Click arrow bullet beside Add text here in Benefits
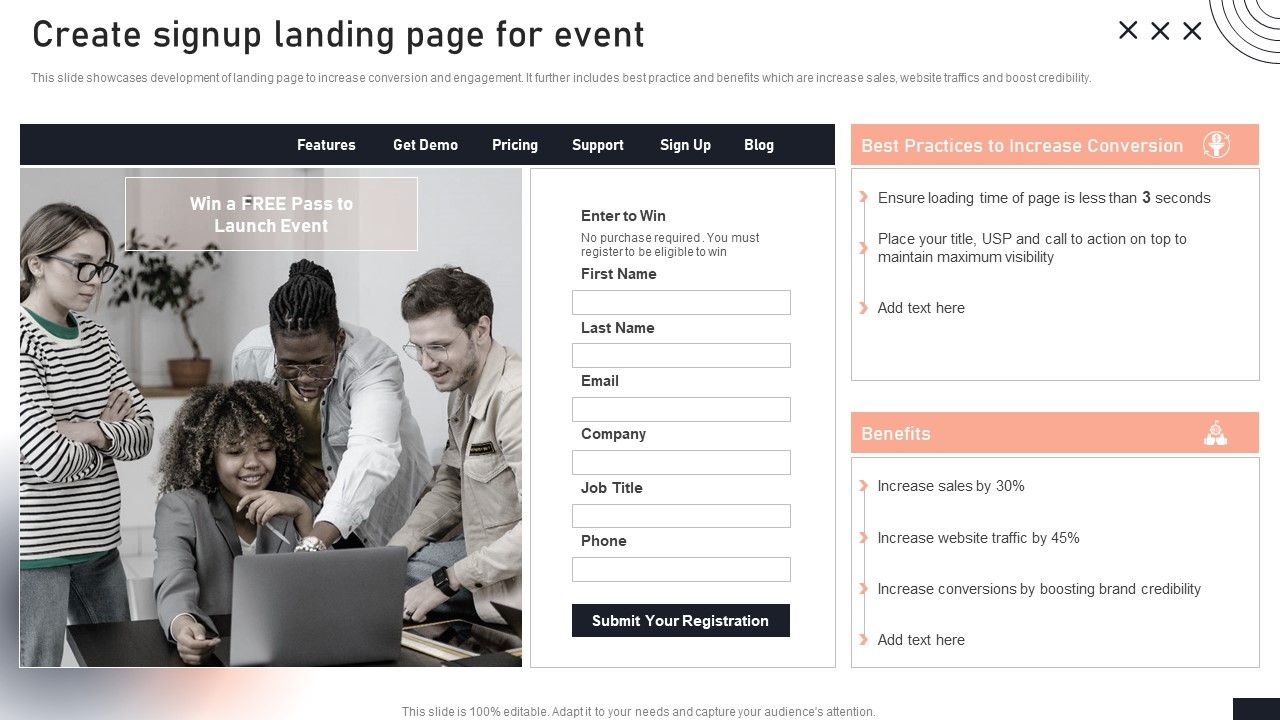This screenshot has height=720, width=1280. tap(864, 640)
